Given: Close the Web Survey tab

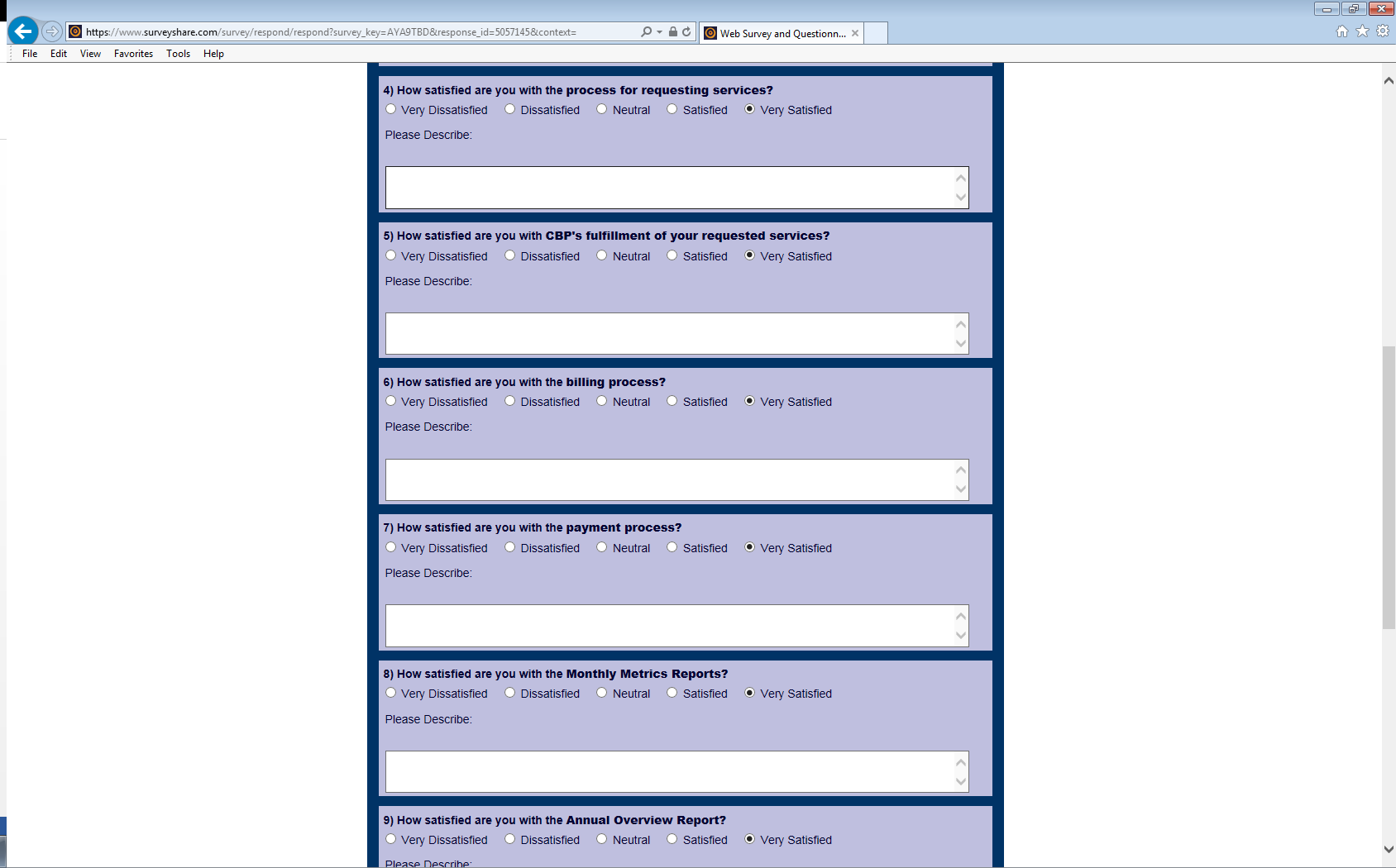Looking at the screenshot, I should 855,33.
